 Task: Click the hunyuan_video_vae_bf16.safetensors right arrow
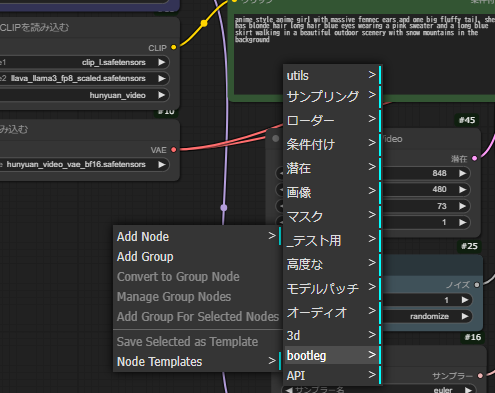coord(162,164)
